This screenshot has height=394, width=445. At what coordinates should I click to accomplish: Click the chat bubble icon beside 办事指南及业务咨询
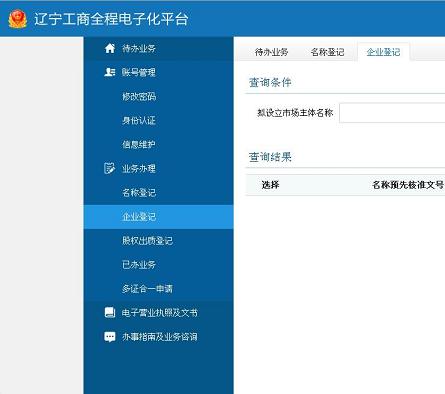[x=110, y=337]
